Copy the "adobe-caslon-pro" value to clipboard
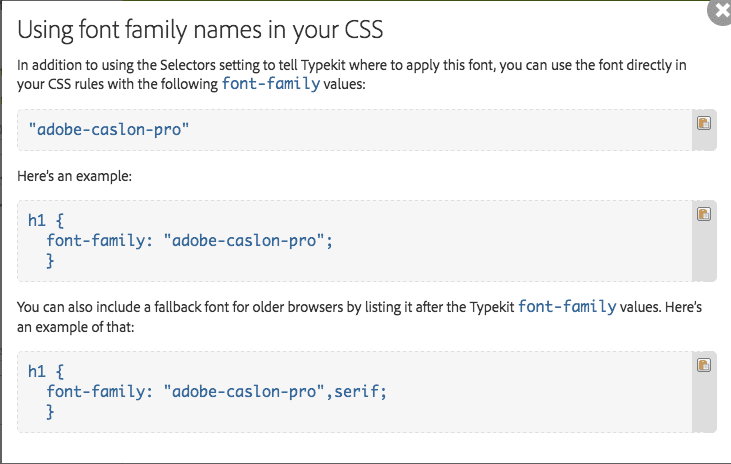The height and width of the screenshot is (464, 731). pyautogui.click(x=703, y=123)
